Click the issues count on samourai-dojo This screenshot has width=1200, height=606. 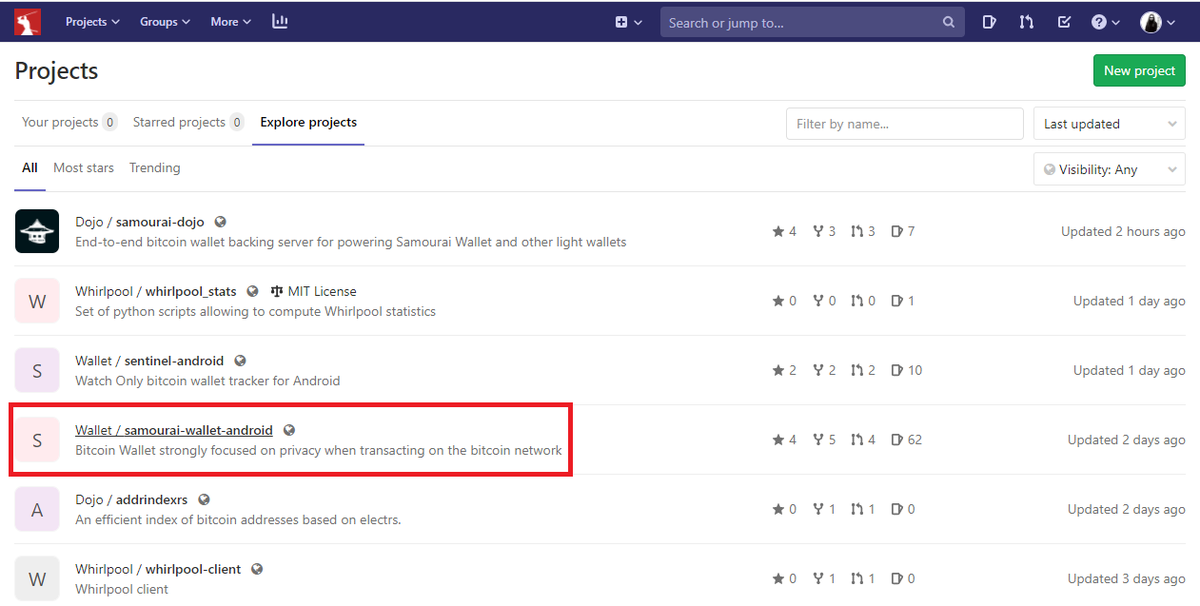tap(902, 231)
